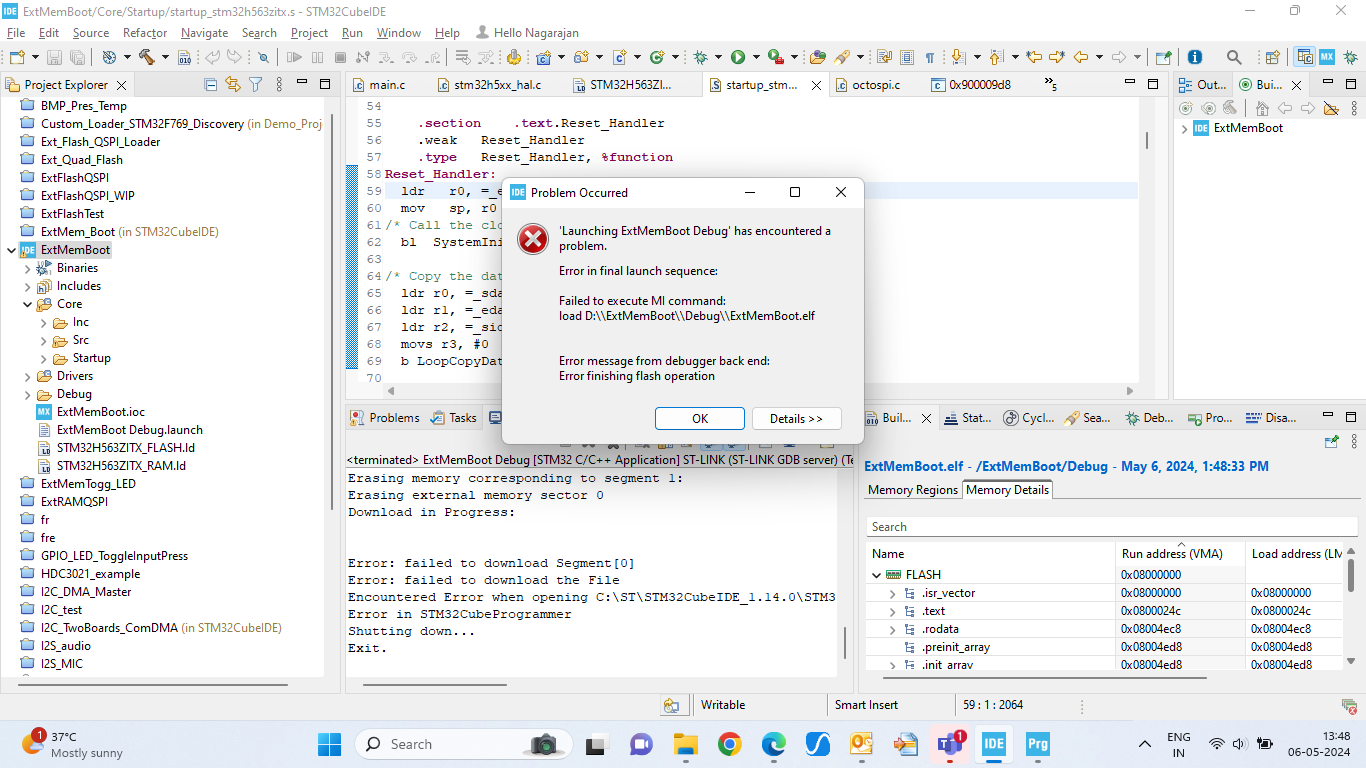
Task: Toggle Link with Editor in Project Explorer
Action: click(233, 85)
